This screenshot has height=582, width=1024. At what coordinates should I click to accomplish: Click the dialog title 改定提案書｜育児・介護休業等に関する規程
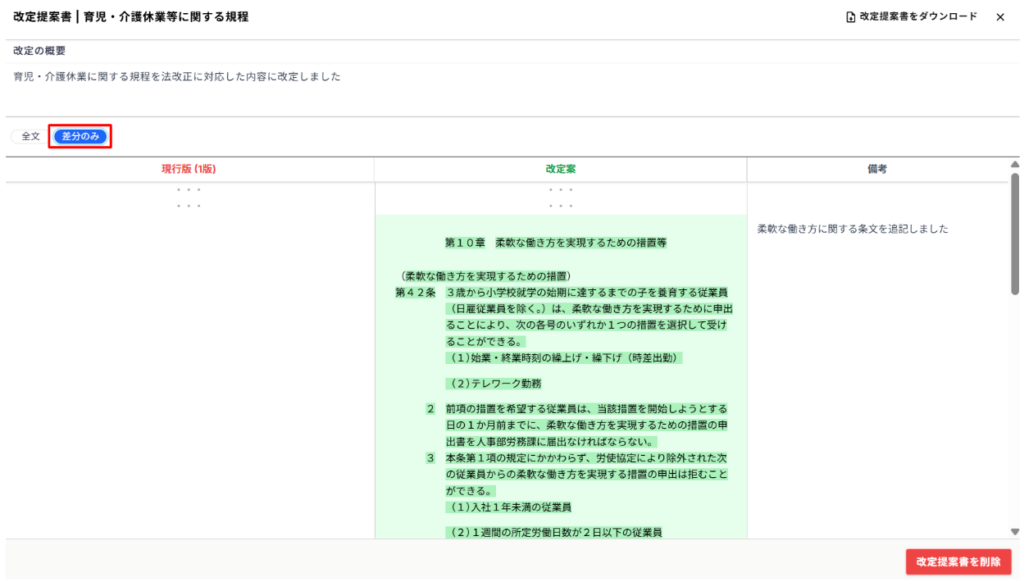[131, 17]
